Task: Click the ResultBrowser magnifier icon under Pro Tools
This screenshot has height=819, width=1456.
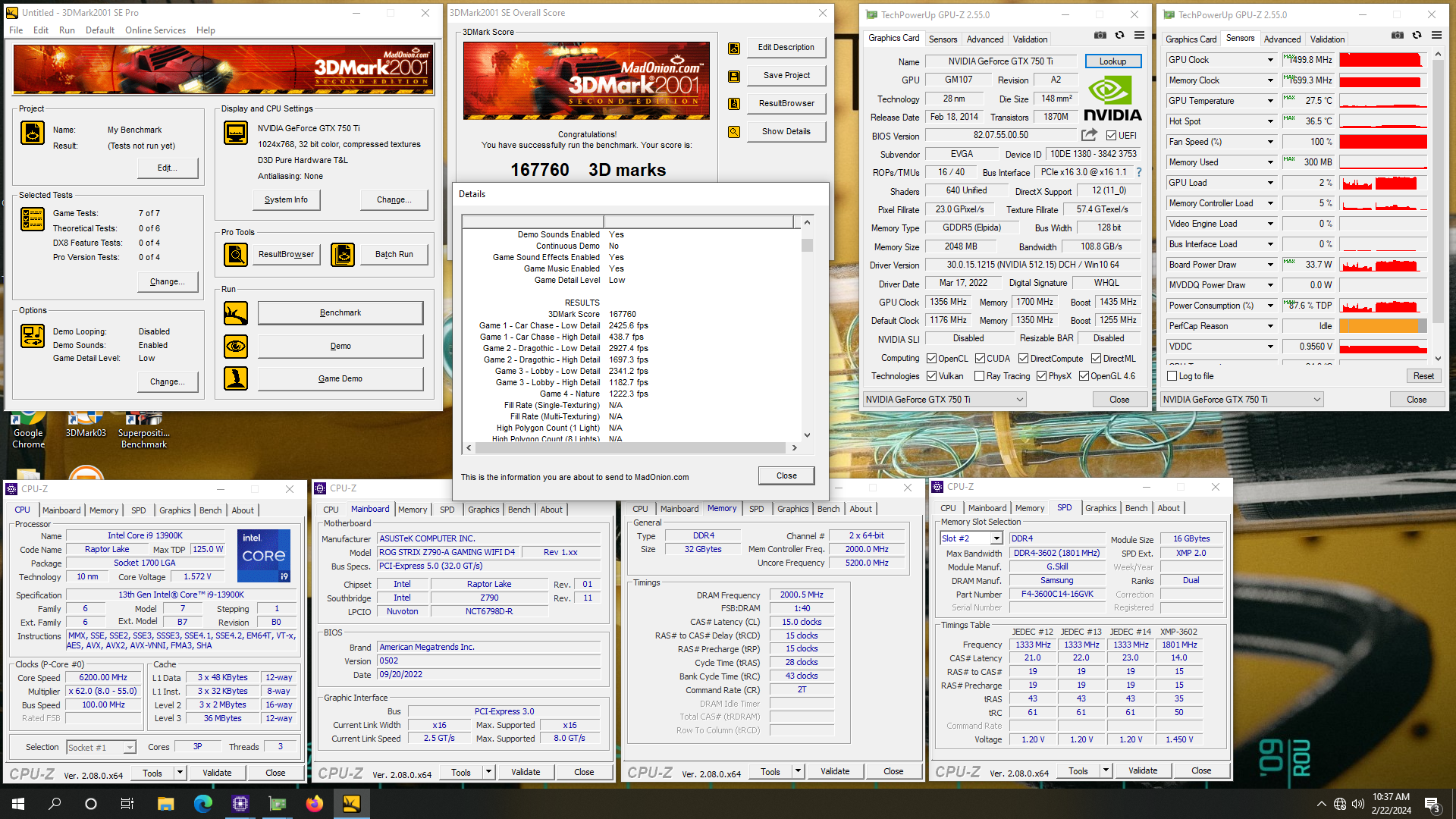Action: pyautogui.click(x=236, y=255)
